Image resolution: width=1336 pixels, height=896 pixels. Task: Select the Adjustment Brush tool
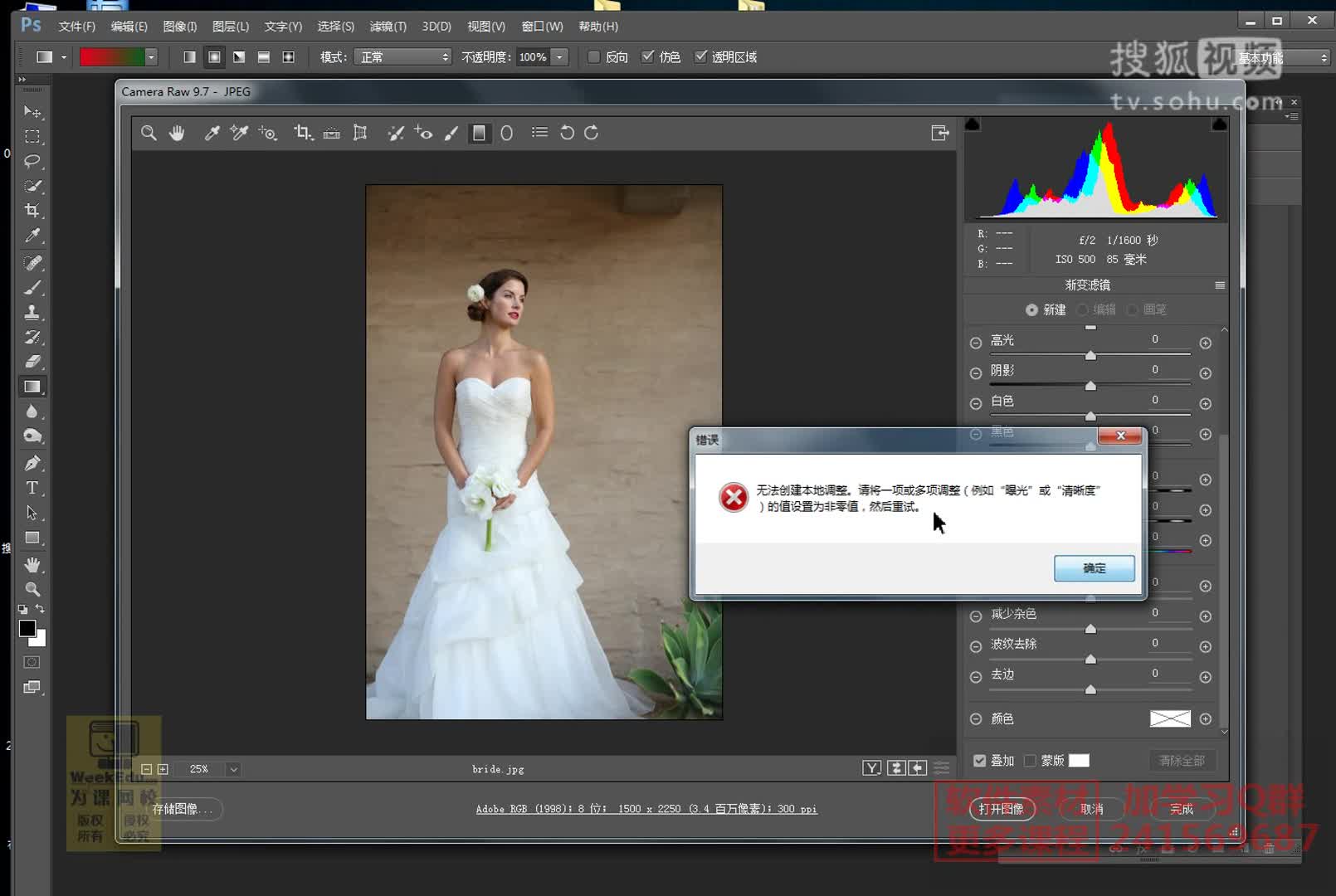click(451, 133)
